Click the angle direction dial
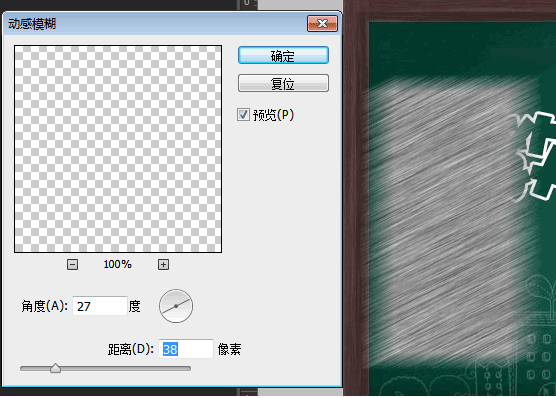Viewport: 556px width, 398px height. [176, 306]
